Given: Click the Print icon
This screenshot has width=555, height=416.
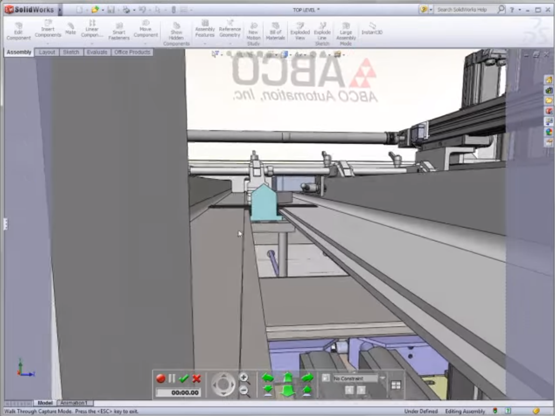Looking at the screenshot, I should (126, 10).
